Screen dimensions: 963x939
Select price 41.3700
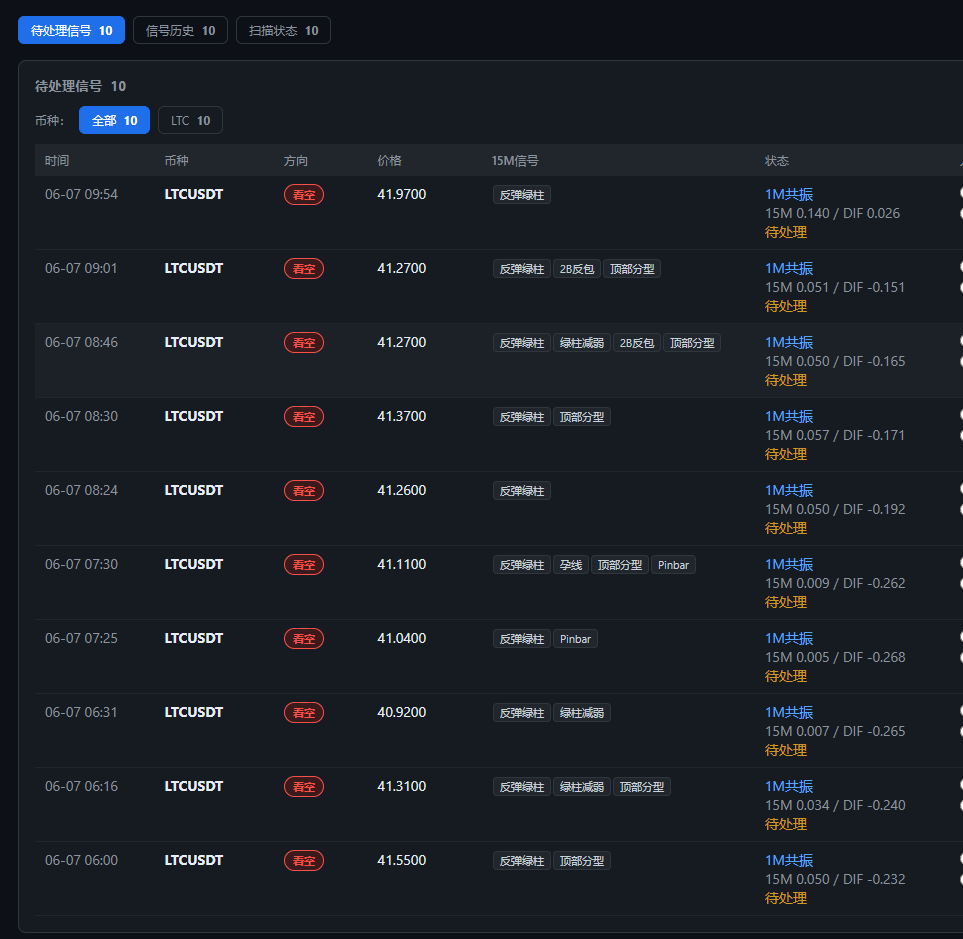[401, 416]
